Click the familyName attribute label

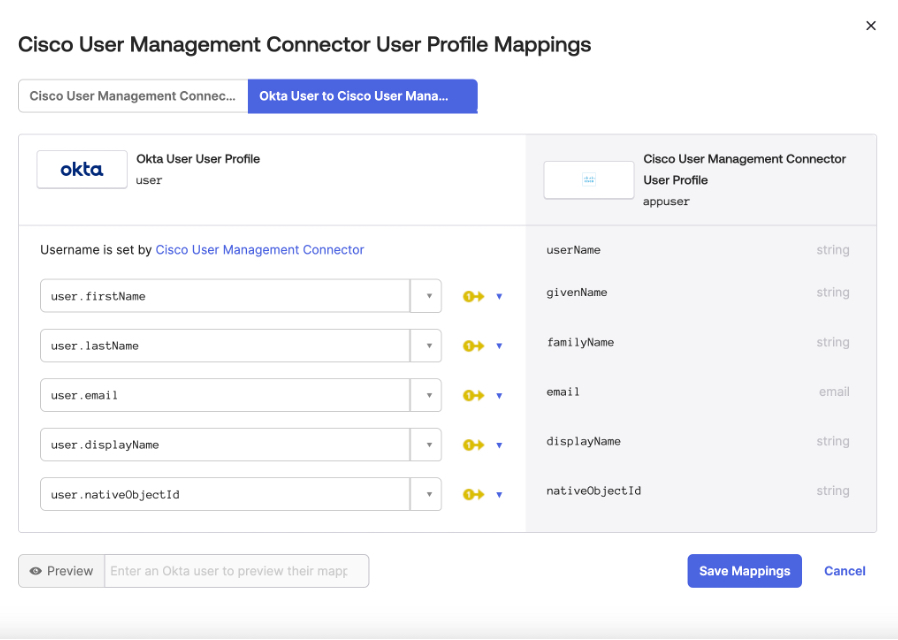[x=580, y=342]
